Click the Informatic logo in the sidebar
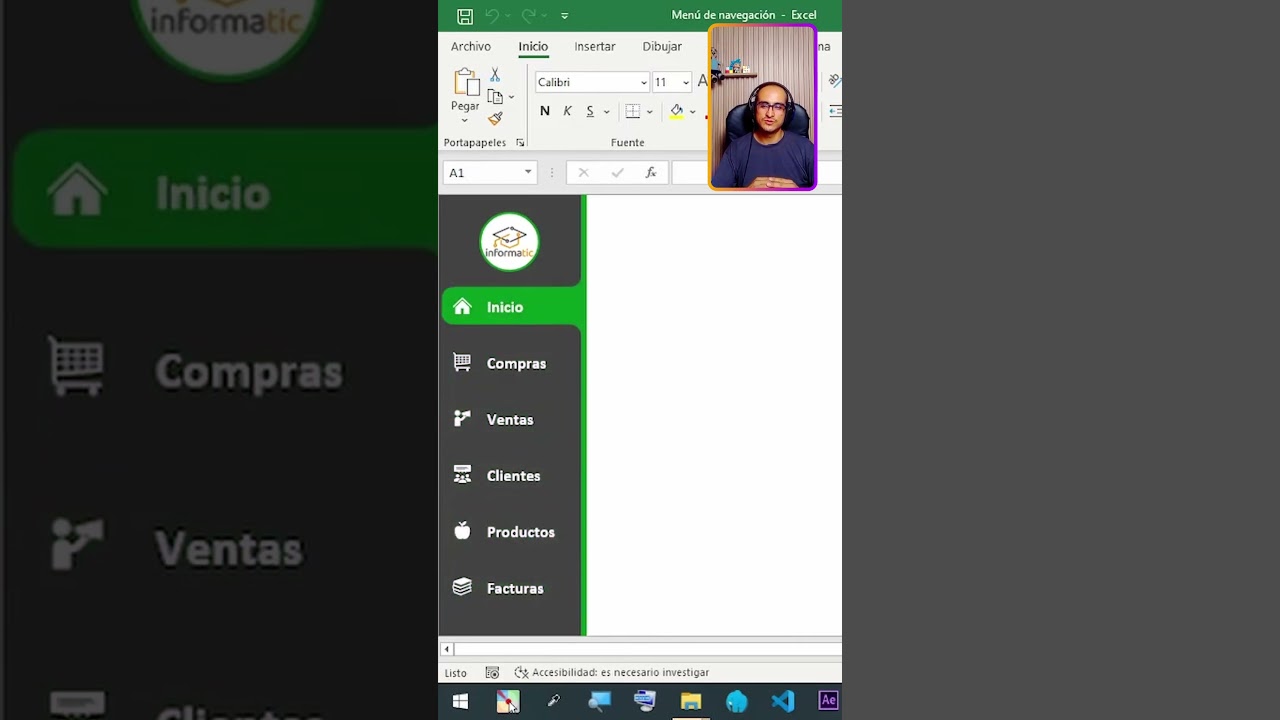 click(509, 242)
